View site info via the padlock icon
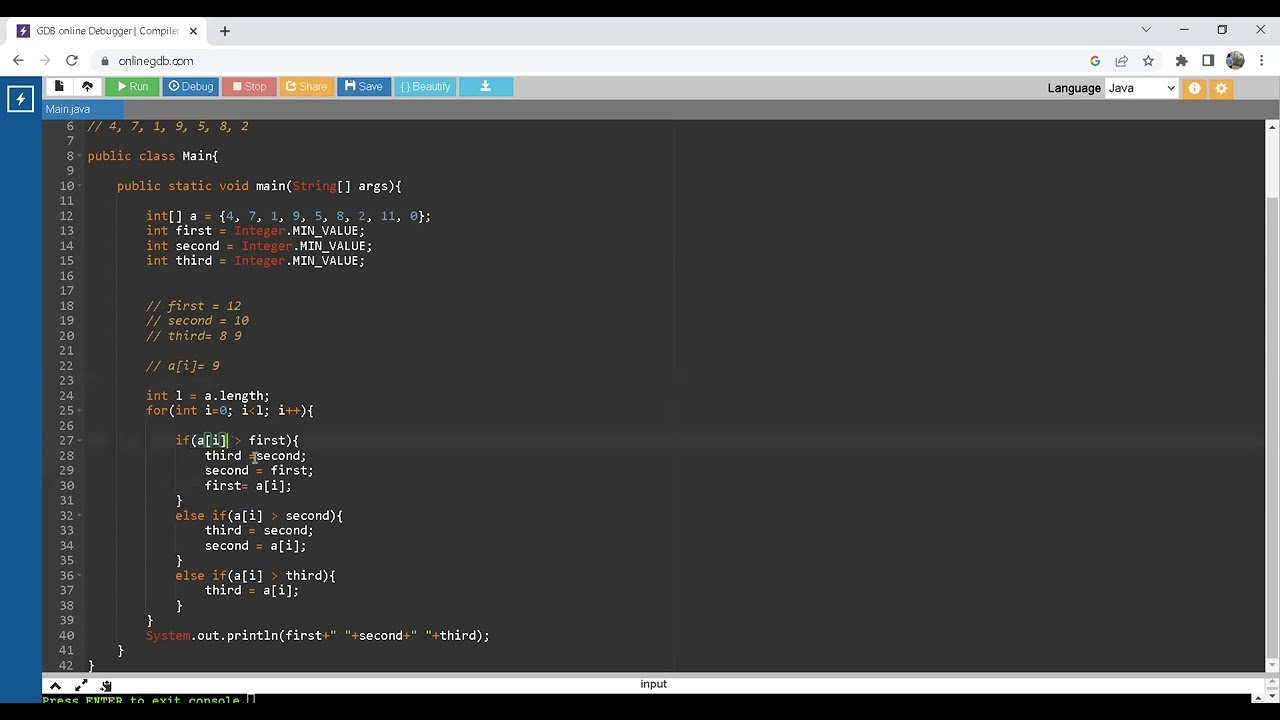 pos(105,61)
